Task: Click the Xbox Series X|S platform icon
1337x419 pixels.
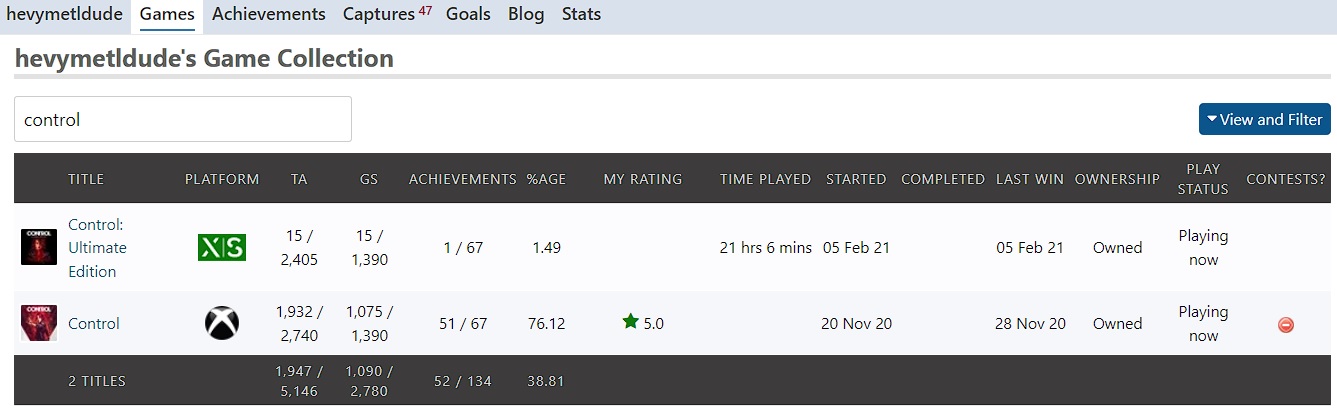Action: [x=221, y=248]
